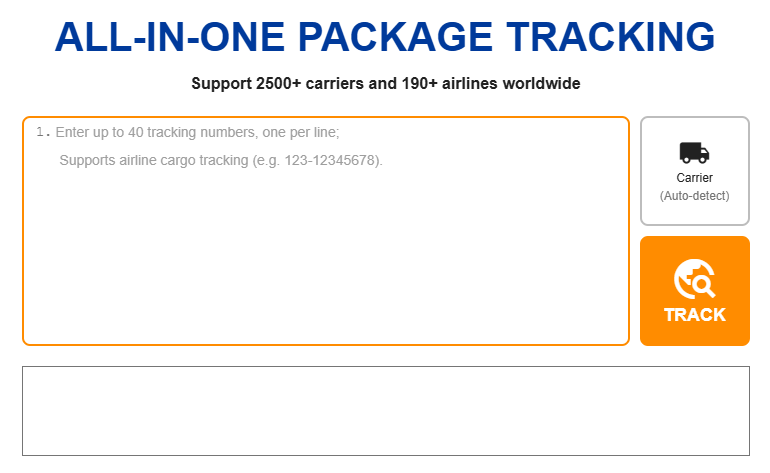Click the 'Supports airline cargo tracking' placeholder line
The width and height of the screenshot is (770, 473).
pyautogui.click(x=221, y=161)
